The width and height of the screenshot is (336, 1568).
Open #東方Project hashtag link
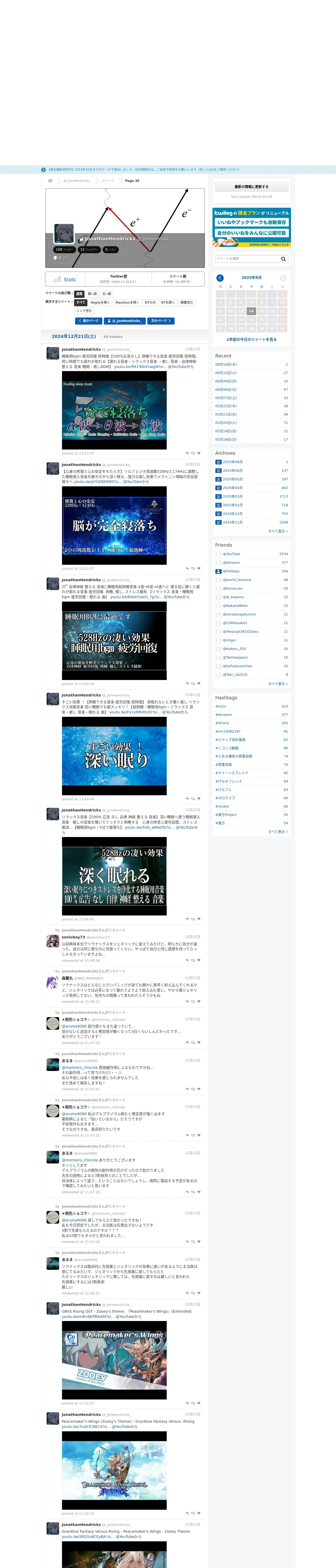(x=226, y=814)
